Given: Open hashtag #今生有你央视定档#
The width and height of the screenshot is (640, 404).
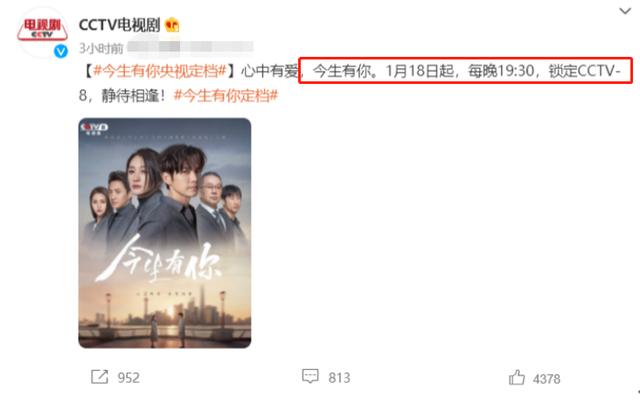Looking at the screenshot, I should [160, 71].
